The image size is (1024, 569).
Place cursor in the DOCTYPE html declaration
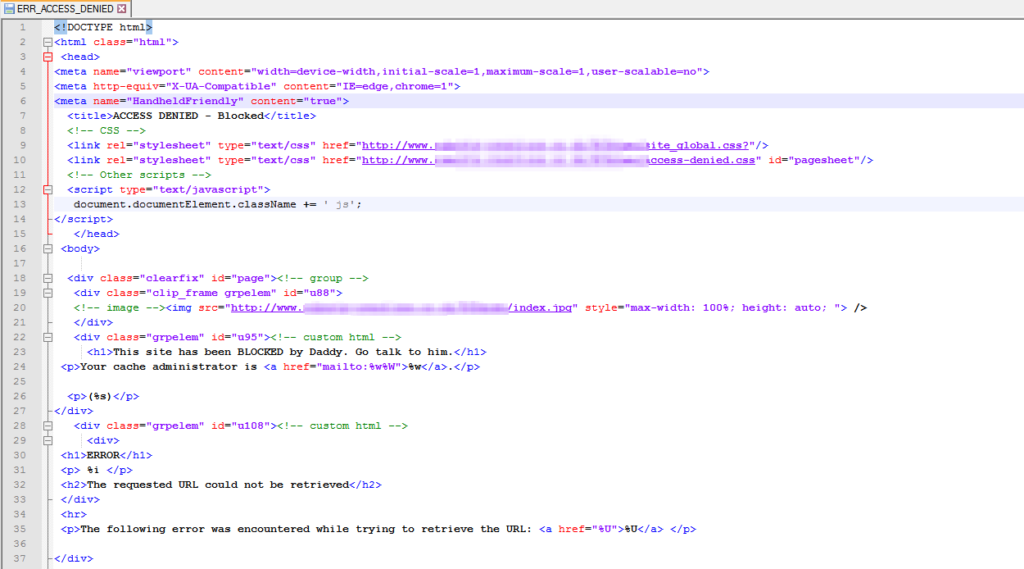103,27
